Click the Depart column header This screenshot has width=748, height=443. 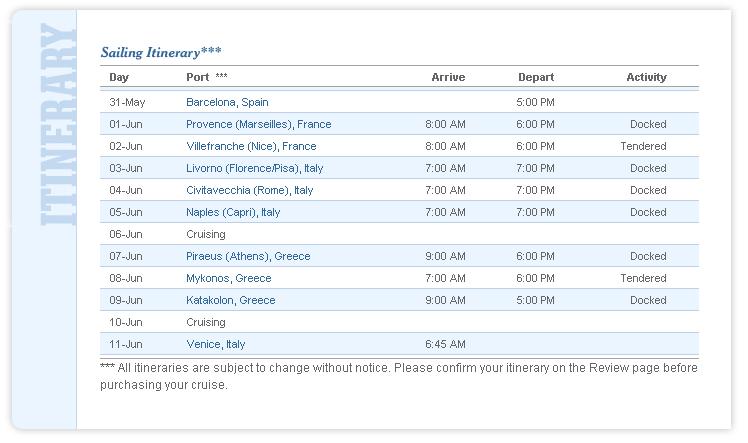pyautogui.click(x=536, y=77)
